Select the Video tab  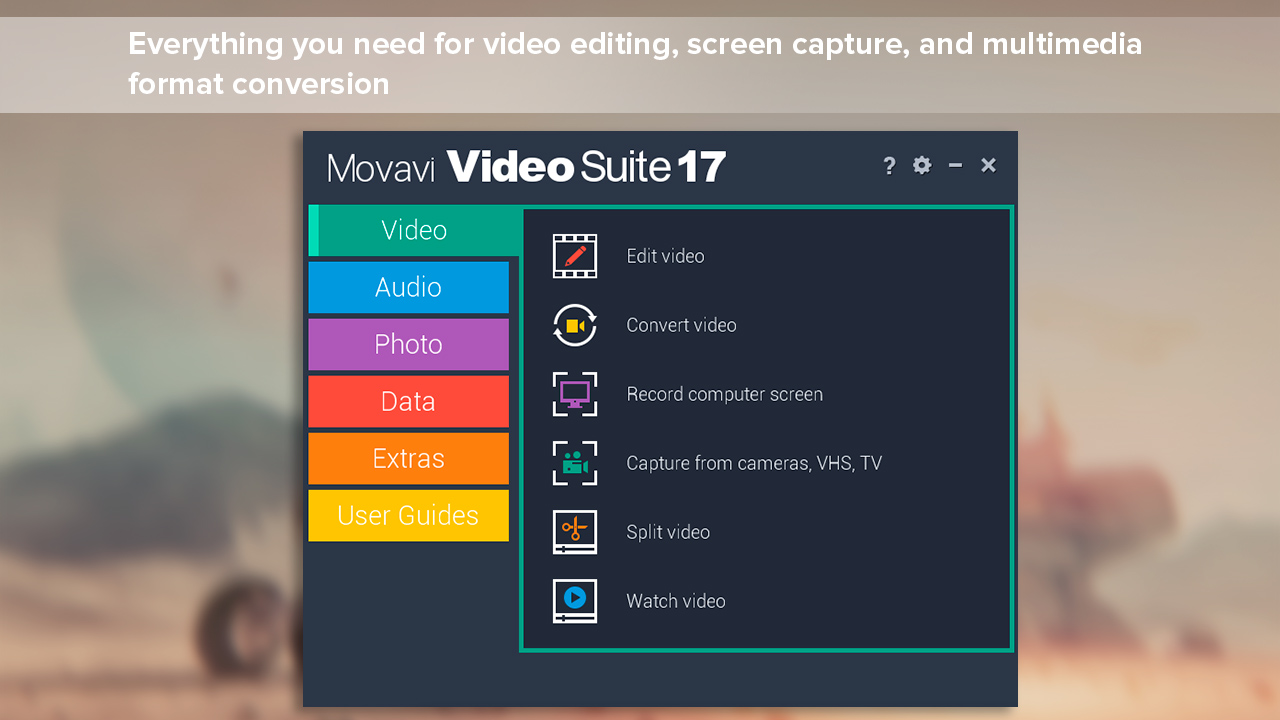click(x=414, y=230)
